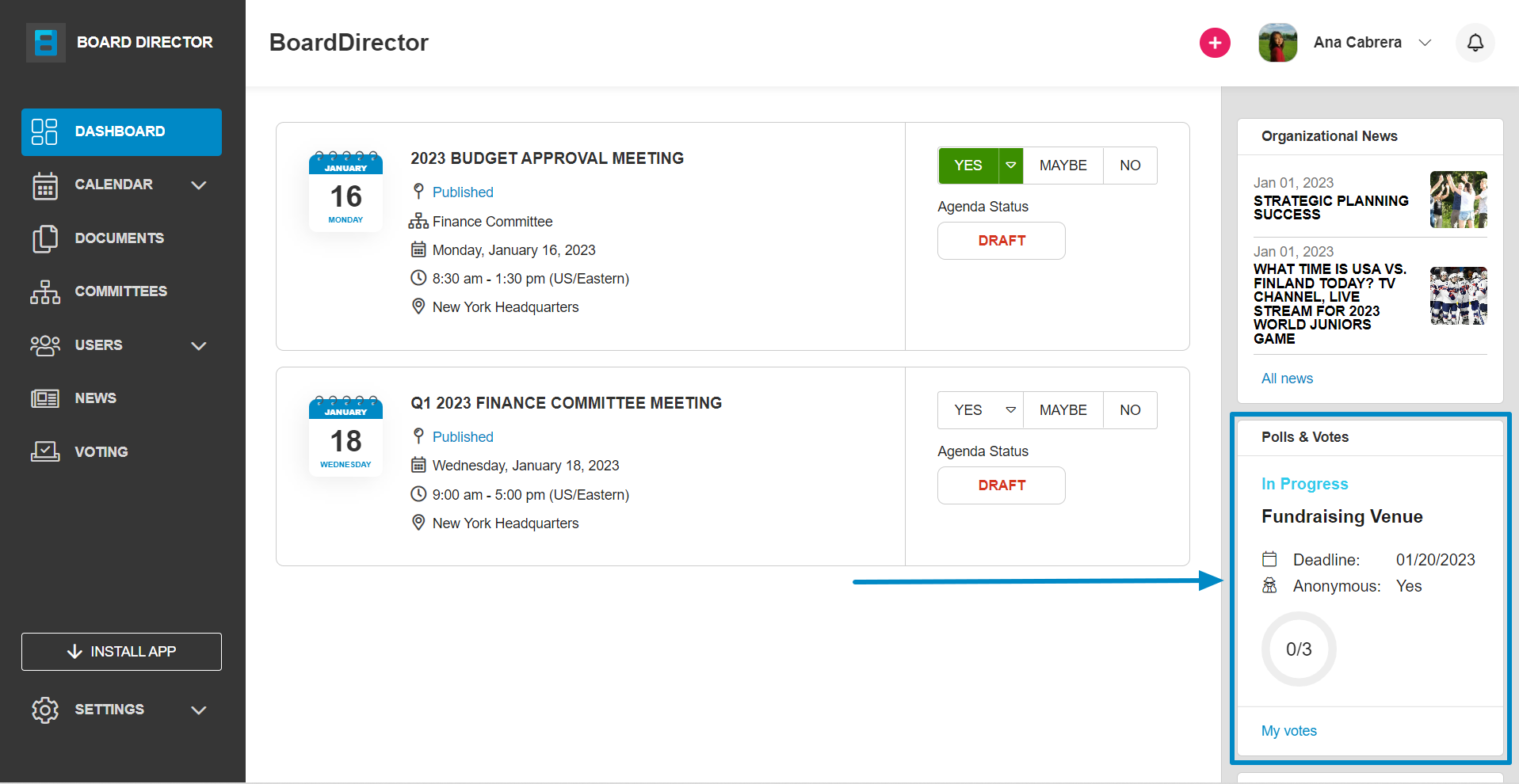Select MAYBE for 2023 Budget Approval Meeting
The width and height of the screenshot is (1519, 784).
pos(1063,166)
